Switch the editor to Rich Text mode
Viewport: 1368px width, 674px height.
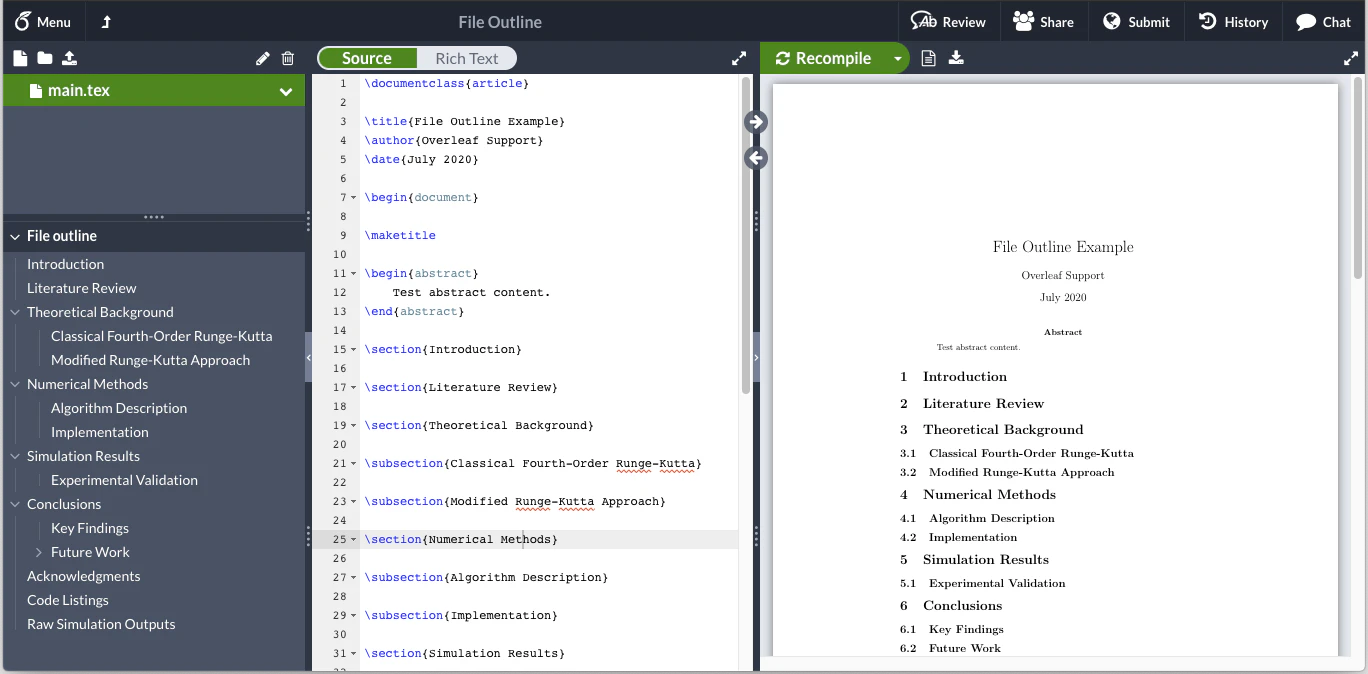tap(466, 58)
